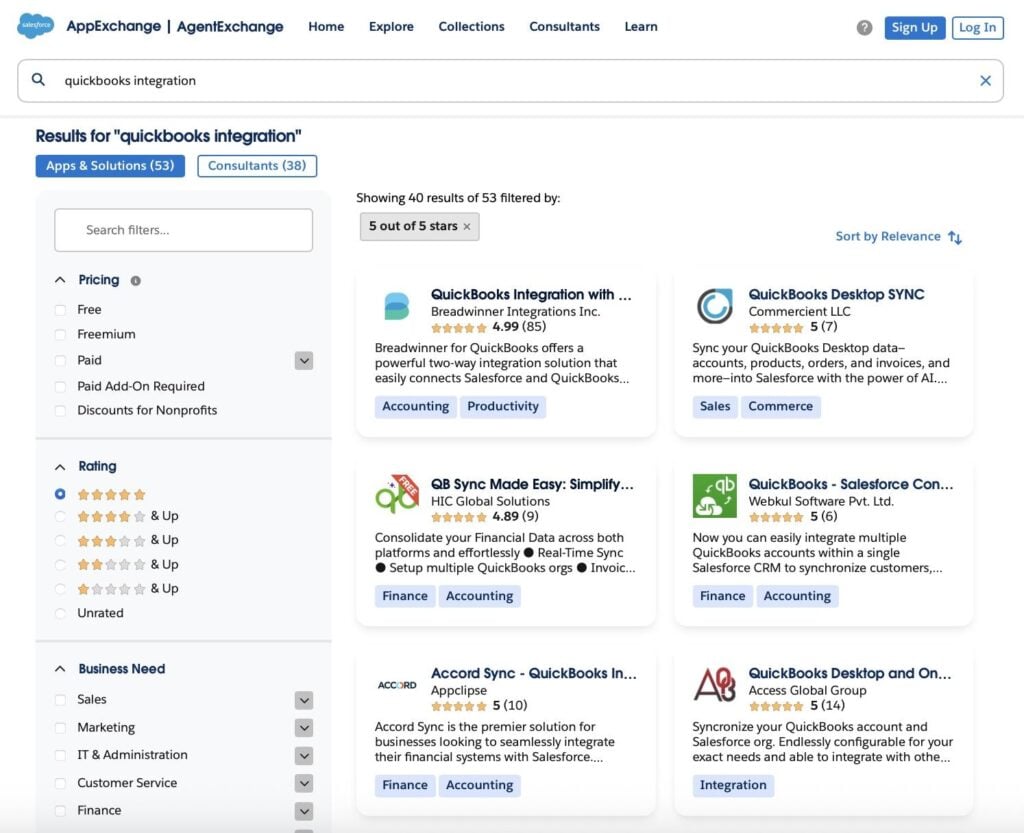The width and height of the screenshot is (1024, 833).
Task: Expand the Finance sub-categories
Action: click(304, 811)
